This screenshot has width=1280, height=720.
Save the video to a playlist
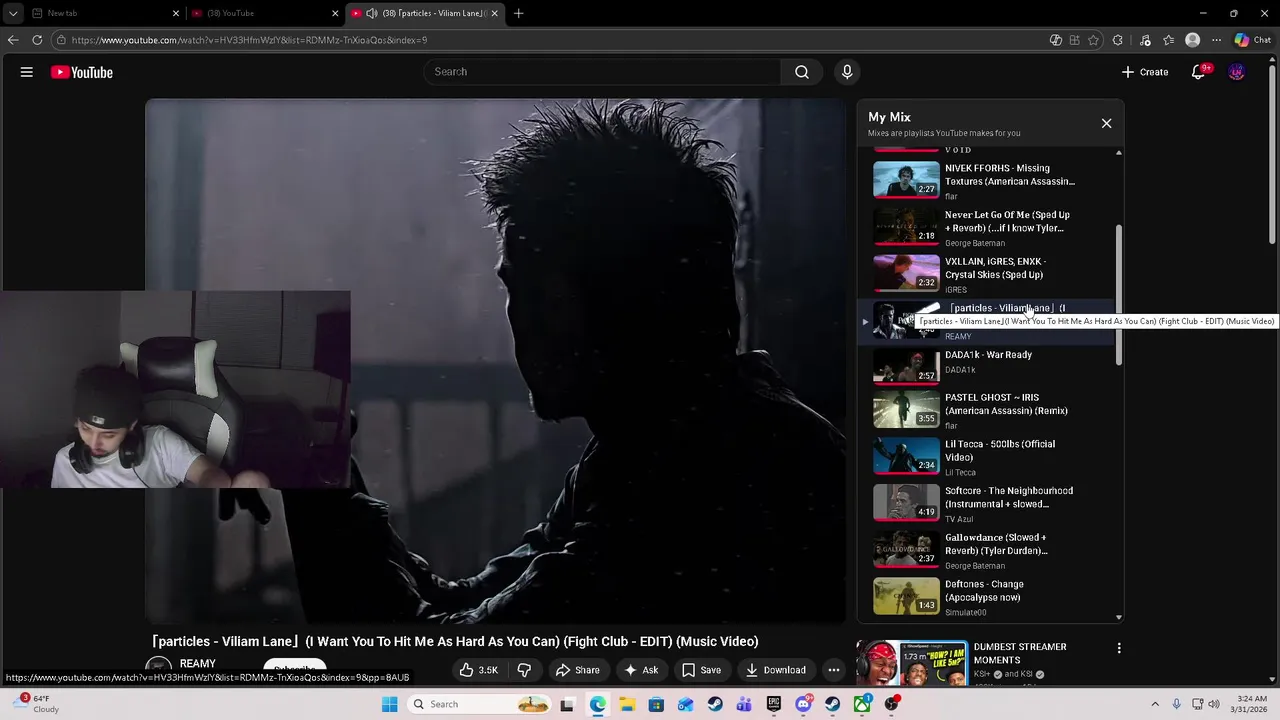click(x=700, y=670)
